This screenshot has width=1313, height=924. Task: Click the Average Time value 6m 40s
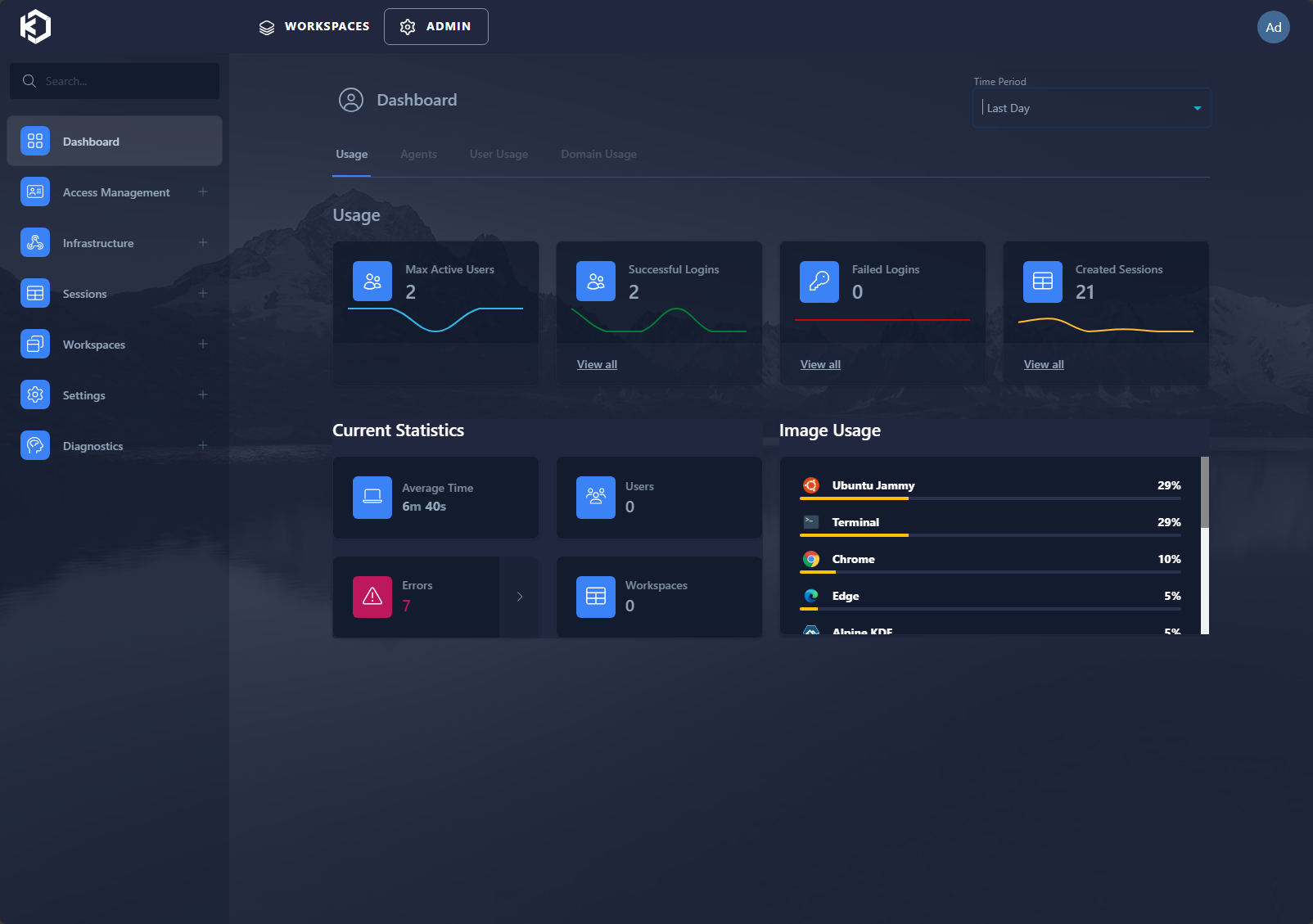(x=424, y=506)
